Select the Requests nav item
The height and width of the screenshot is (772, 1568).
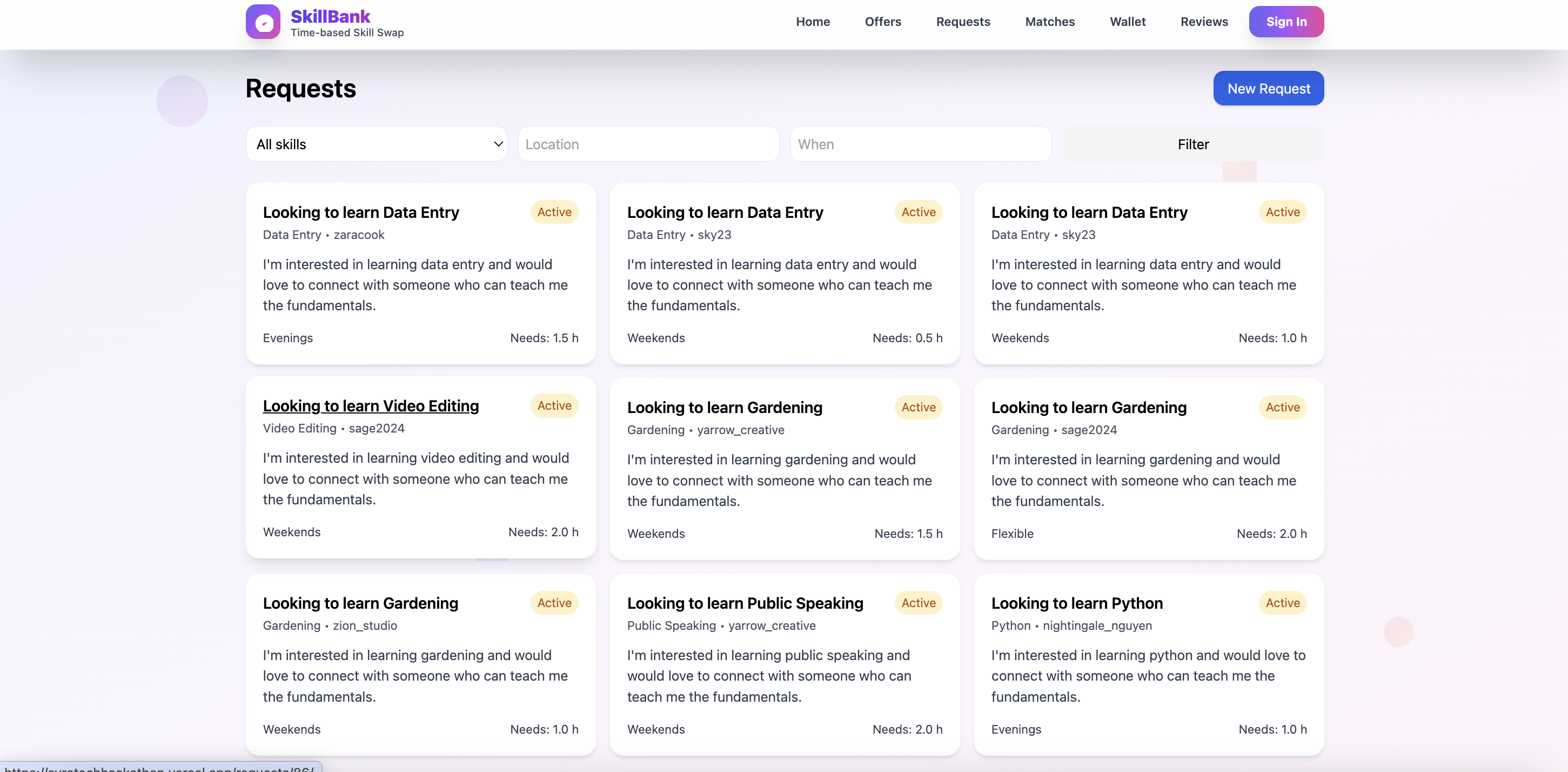click(x=962, y=22)
